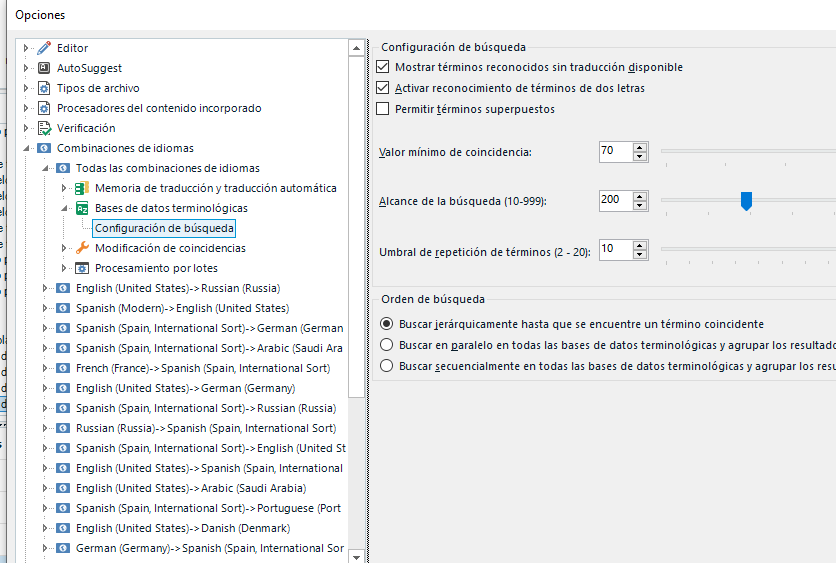Click the Russian->Spanish language pair icon

point(63,428)
